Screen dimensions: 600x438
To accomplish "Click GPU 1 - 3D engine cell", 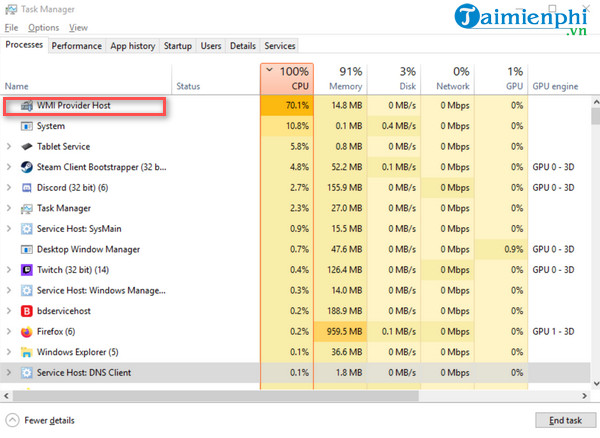I will 553,332.
